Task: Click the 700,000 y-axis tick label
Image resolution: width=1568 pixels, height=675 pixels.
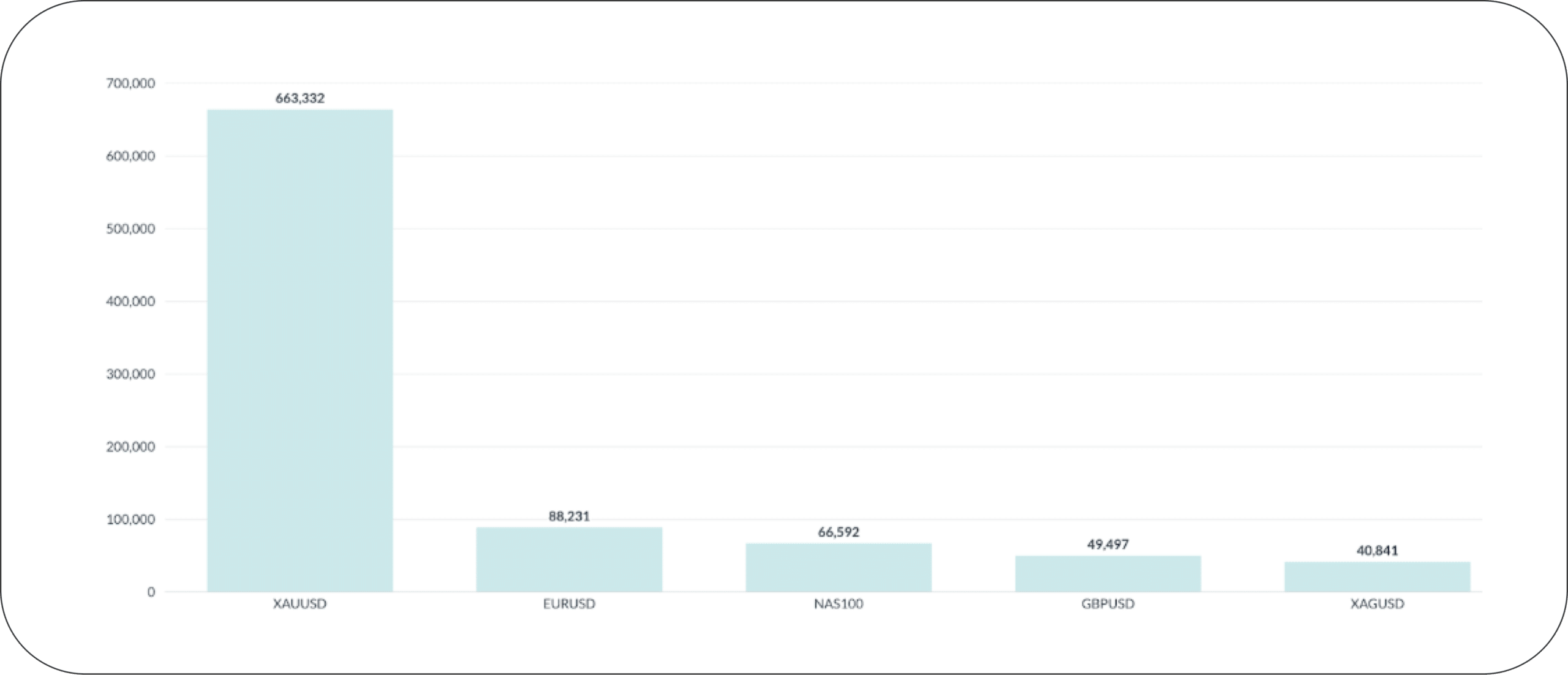Action: click(x=130, y=83)
